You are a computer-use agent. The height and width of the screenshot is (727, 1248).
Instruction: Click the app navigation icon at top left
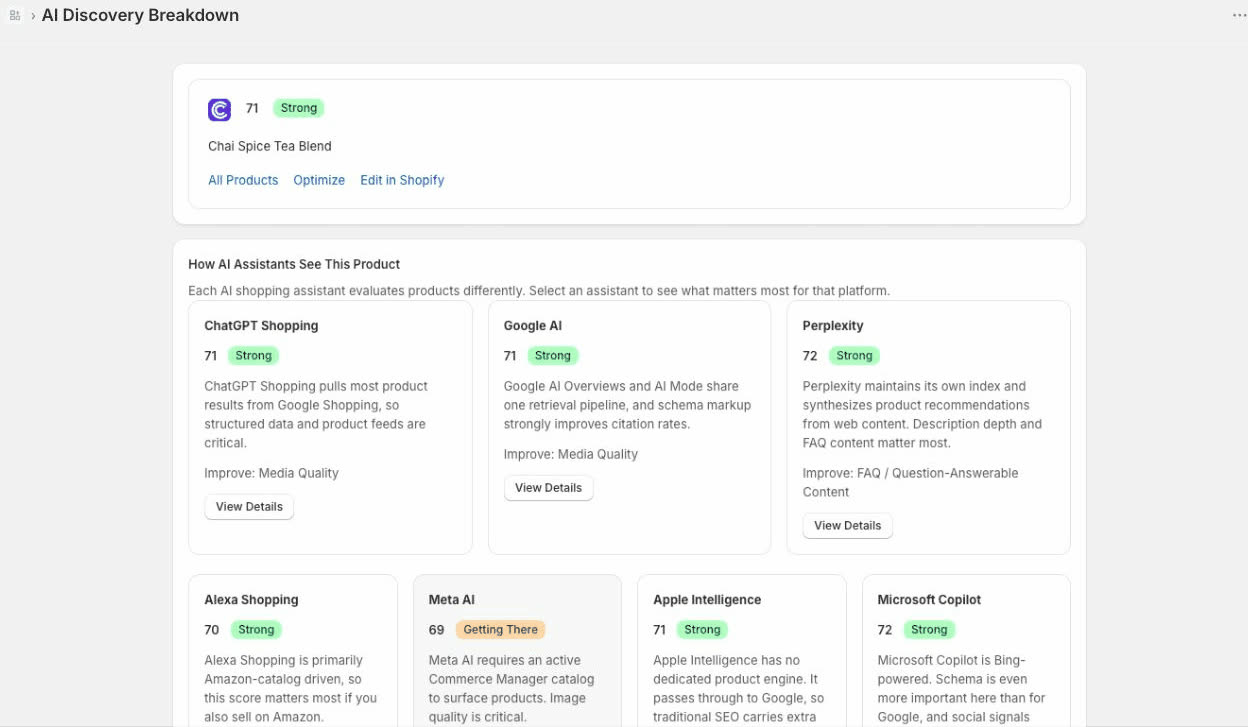(15, 16)
